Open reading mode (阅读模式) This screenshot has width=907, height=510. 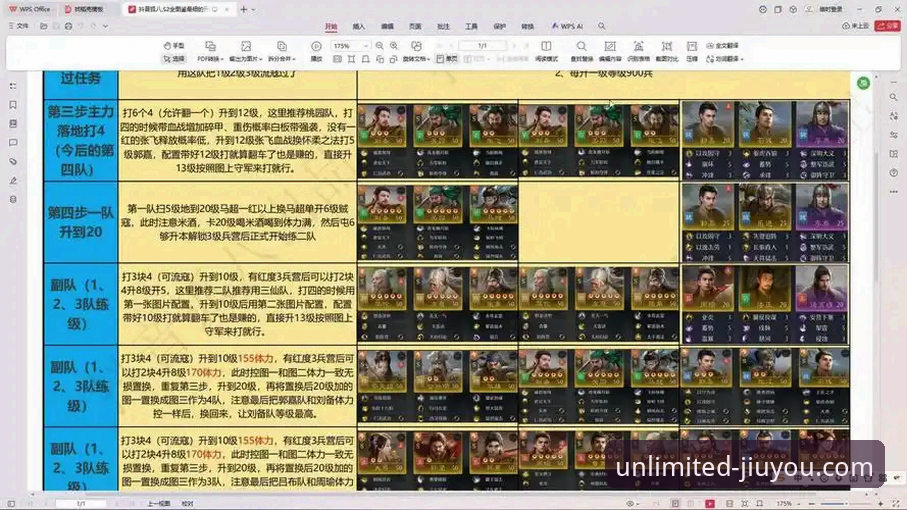[546, 51]
